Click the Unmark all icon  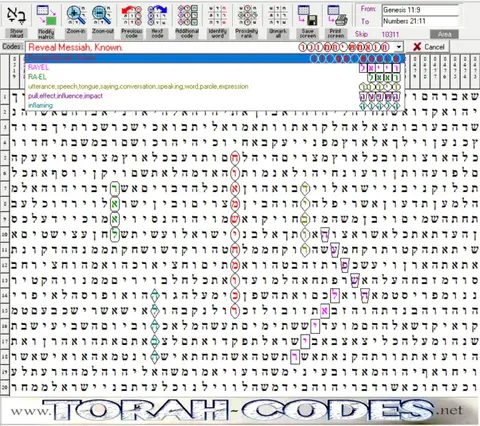click(277, 16)
